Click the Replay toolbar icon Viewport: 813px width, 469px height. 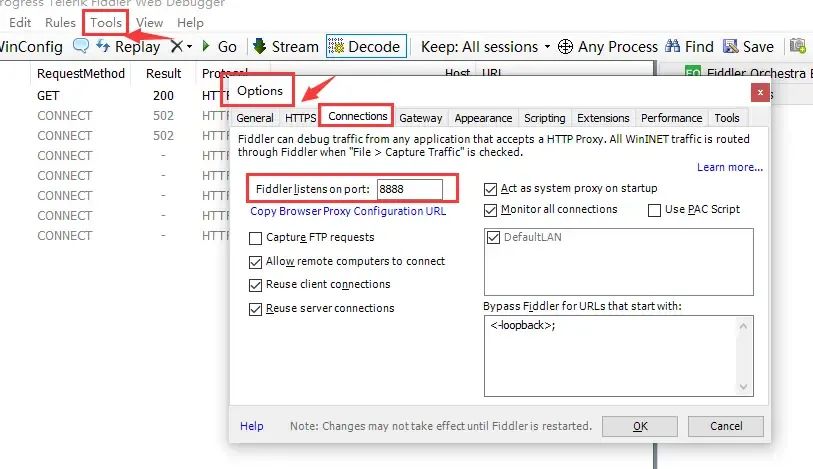103,46
